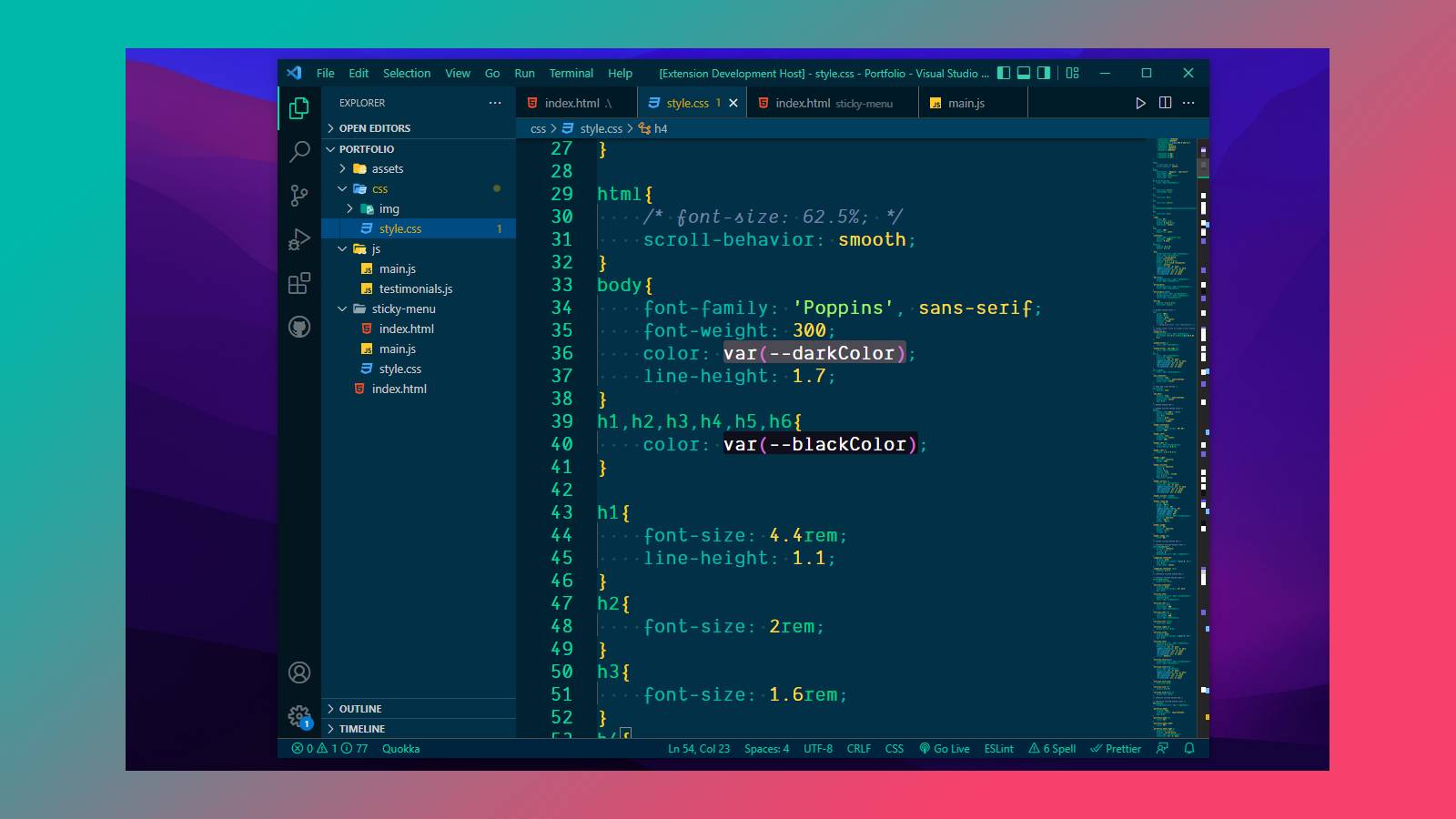Image resolution: width=1456 pixels, height=819 pixels.
Task: Expand the Open Editors section
Action: 419,128
